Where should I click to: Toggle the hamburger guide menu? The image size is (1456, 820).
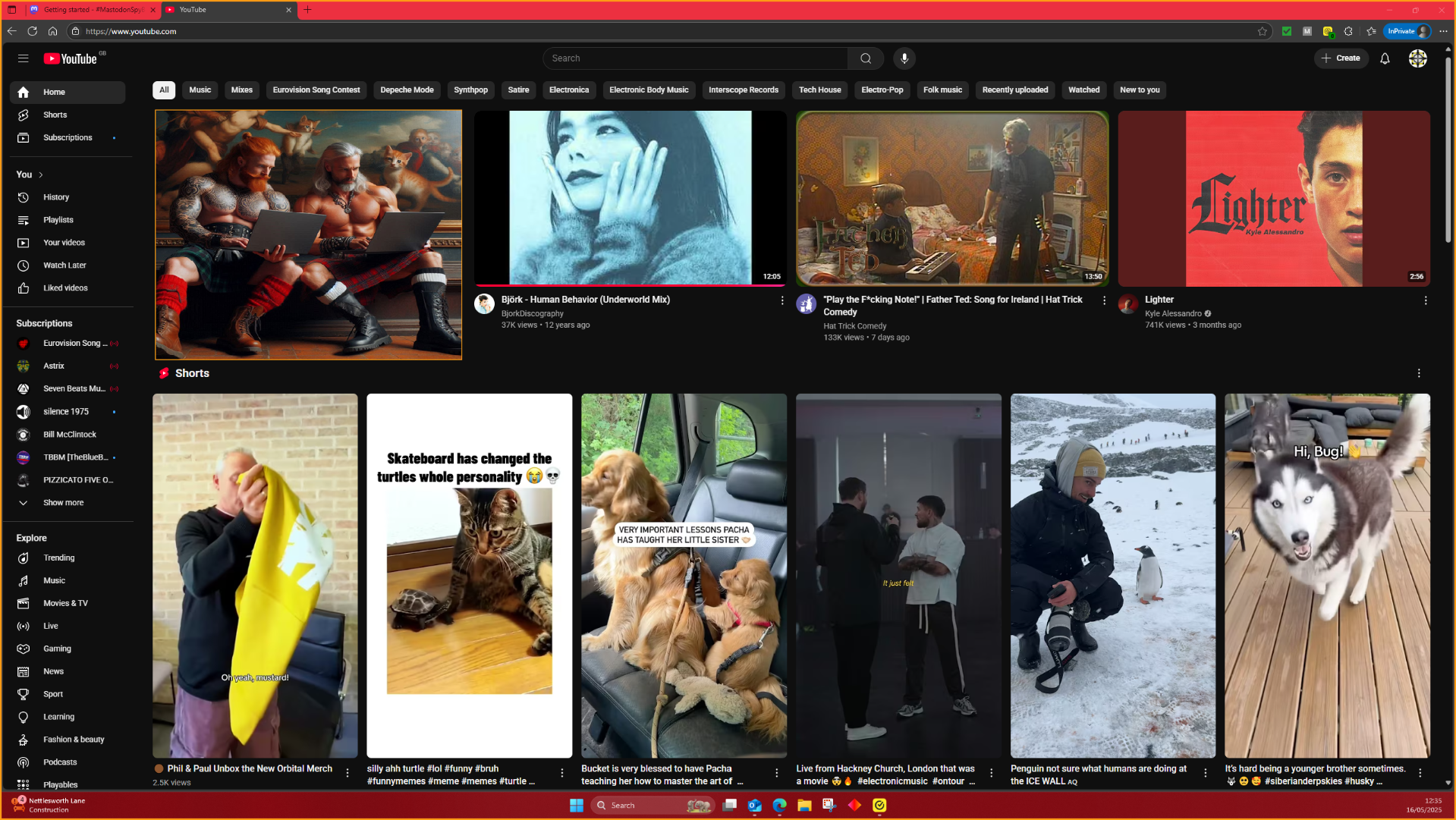coord(23,58)
